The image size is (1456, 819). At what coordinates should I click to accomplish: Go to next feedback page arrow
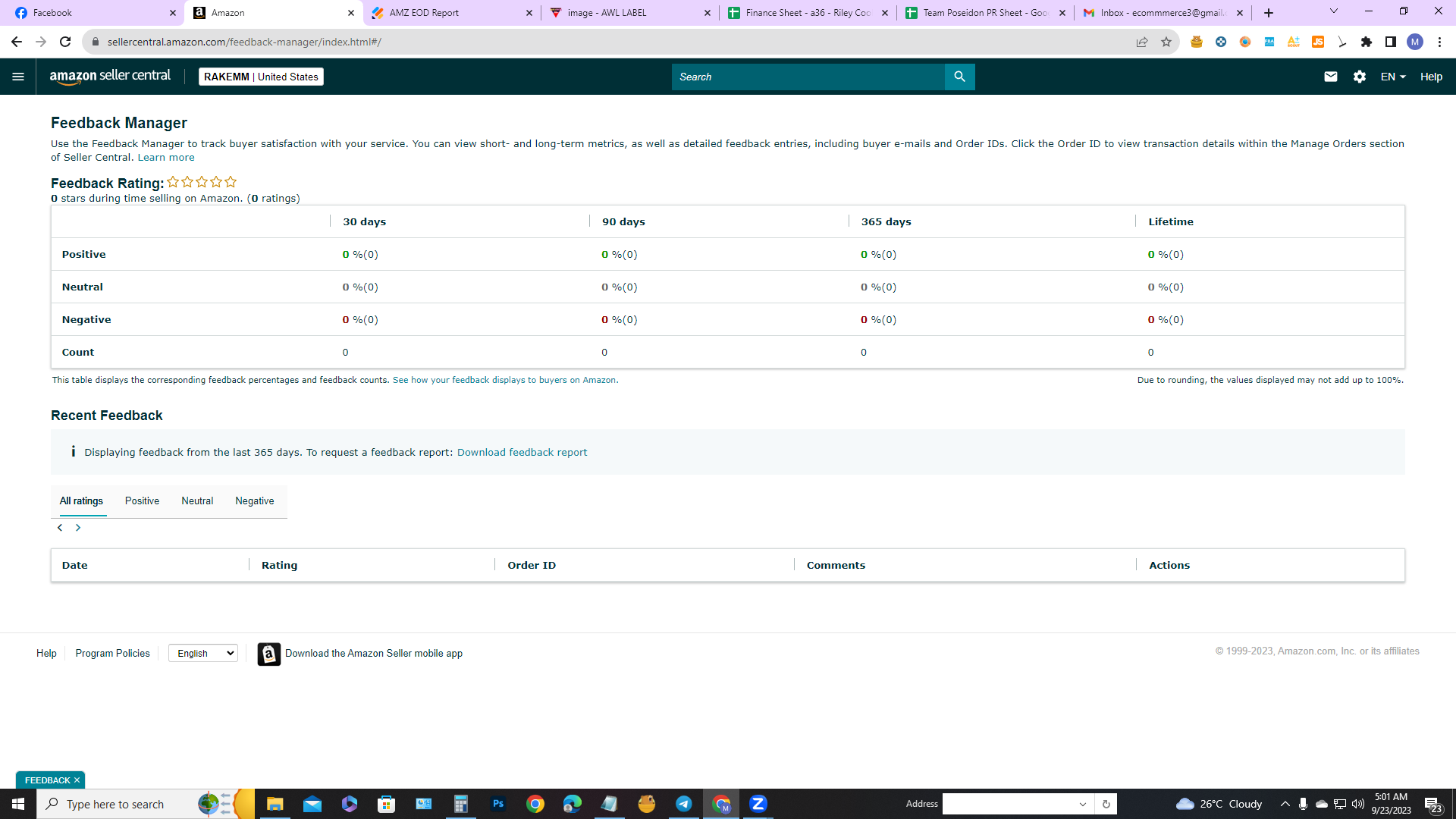point(78,528)
